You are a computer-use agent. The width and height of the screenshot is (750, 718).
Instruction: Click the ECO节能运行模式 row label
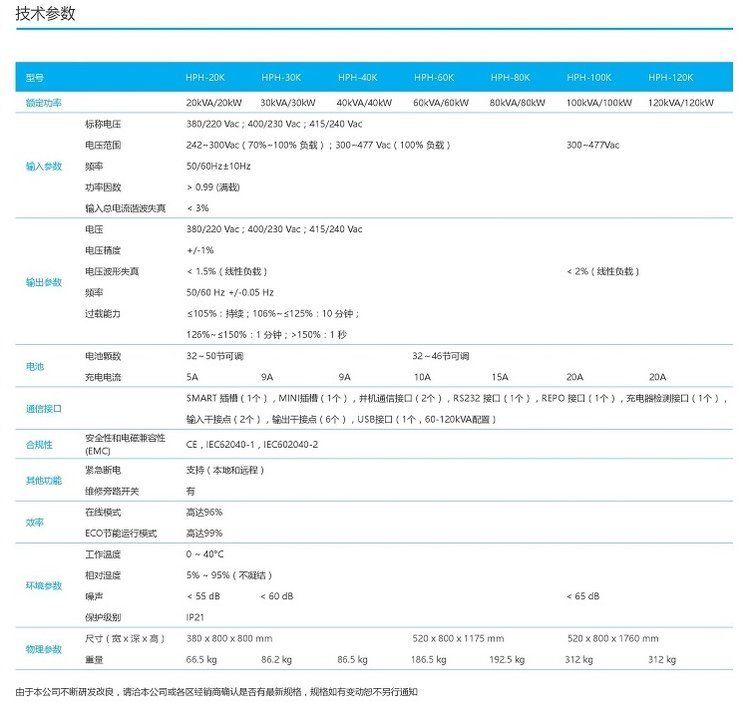tap(121, 533)
